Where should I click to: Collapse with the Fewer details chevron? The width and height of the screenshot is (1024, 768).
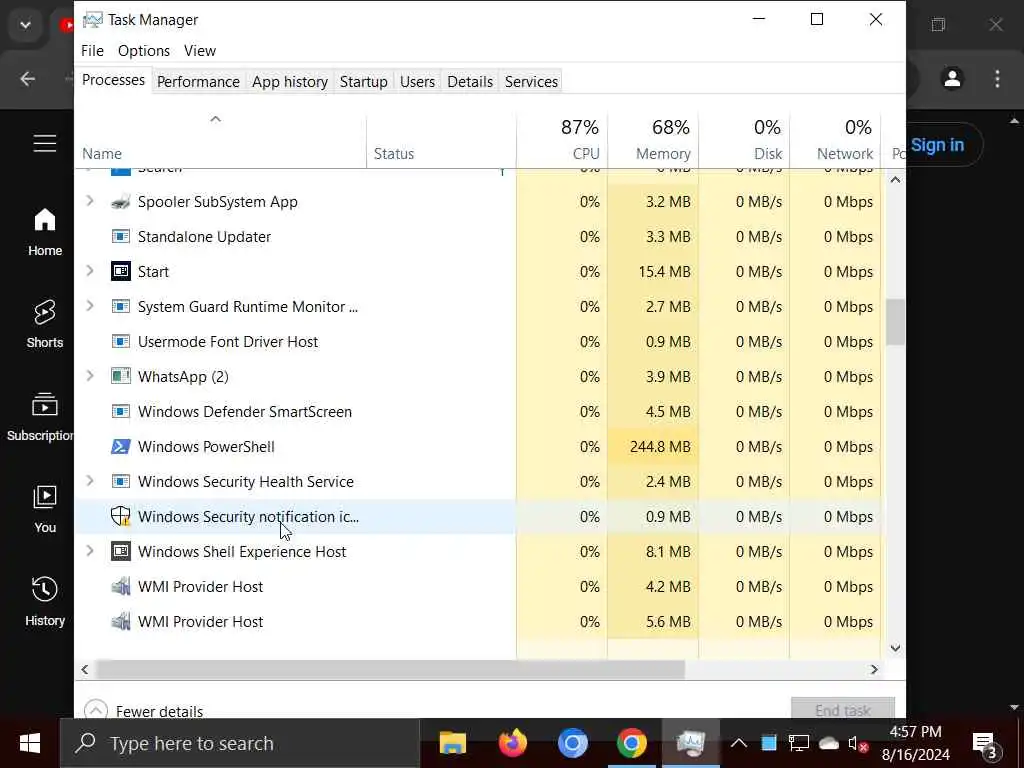click(95, 711)
